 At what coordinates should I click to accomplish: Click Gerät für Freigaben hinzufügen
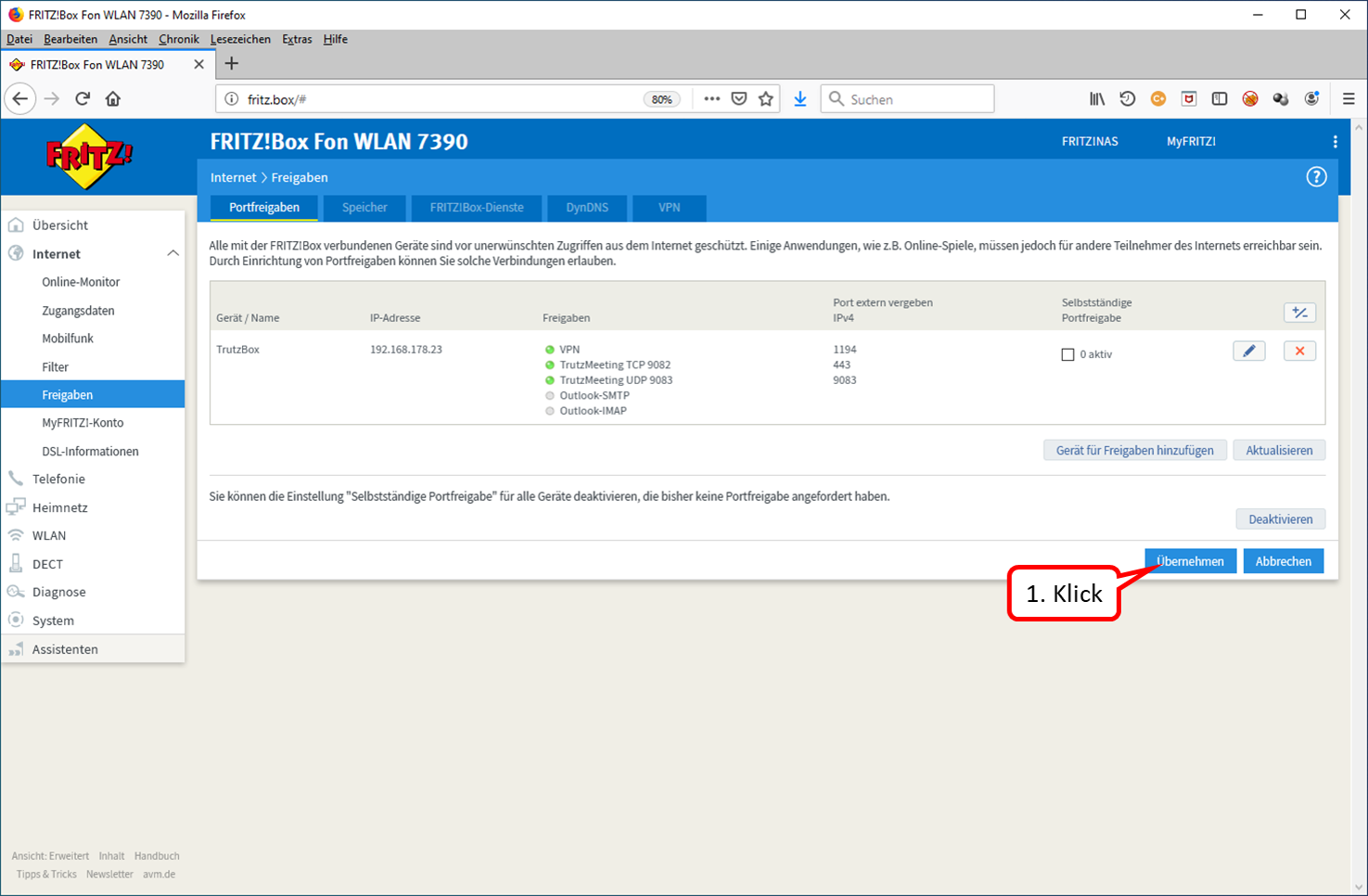pos(1135,450)
